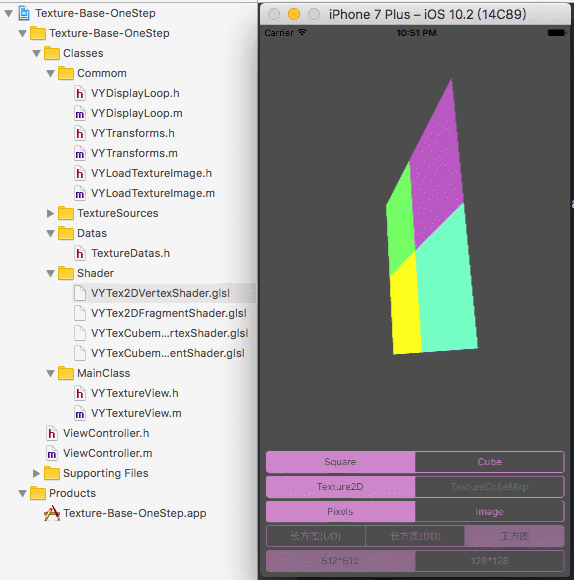Click the Wi-Fi icon in simulator status bar
574x580 pixels.
click(x=302, y=33)
